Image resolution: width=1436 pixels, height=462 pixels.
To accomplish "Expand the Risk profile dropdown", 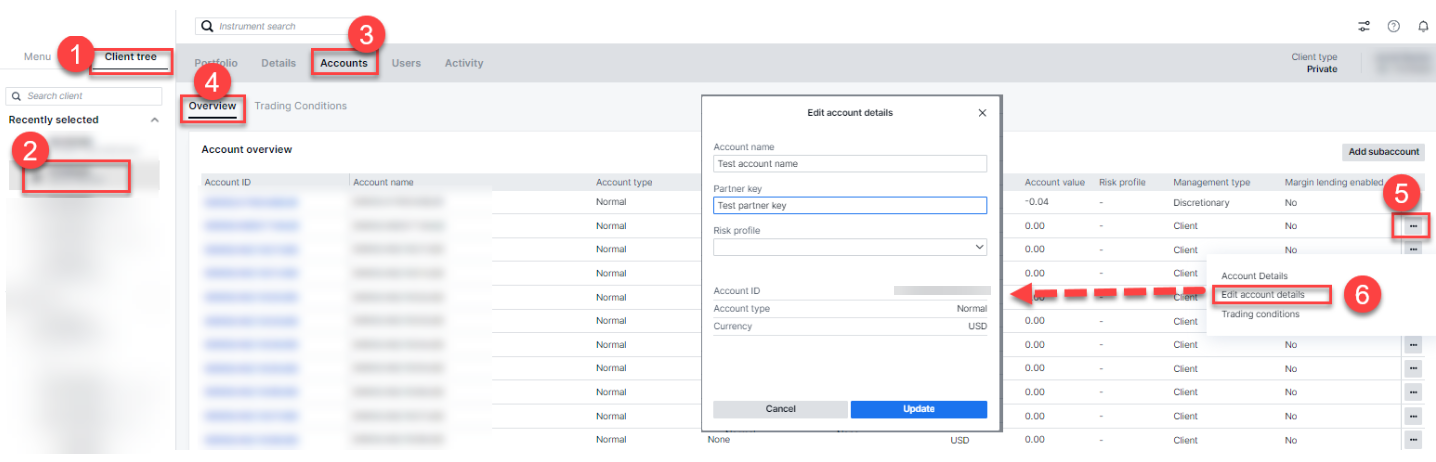I will (977, 247).
